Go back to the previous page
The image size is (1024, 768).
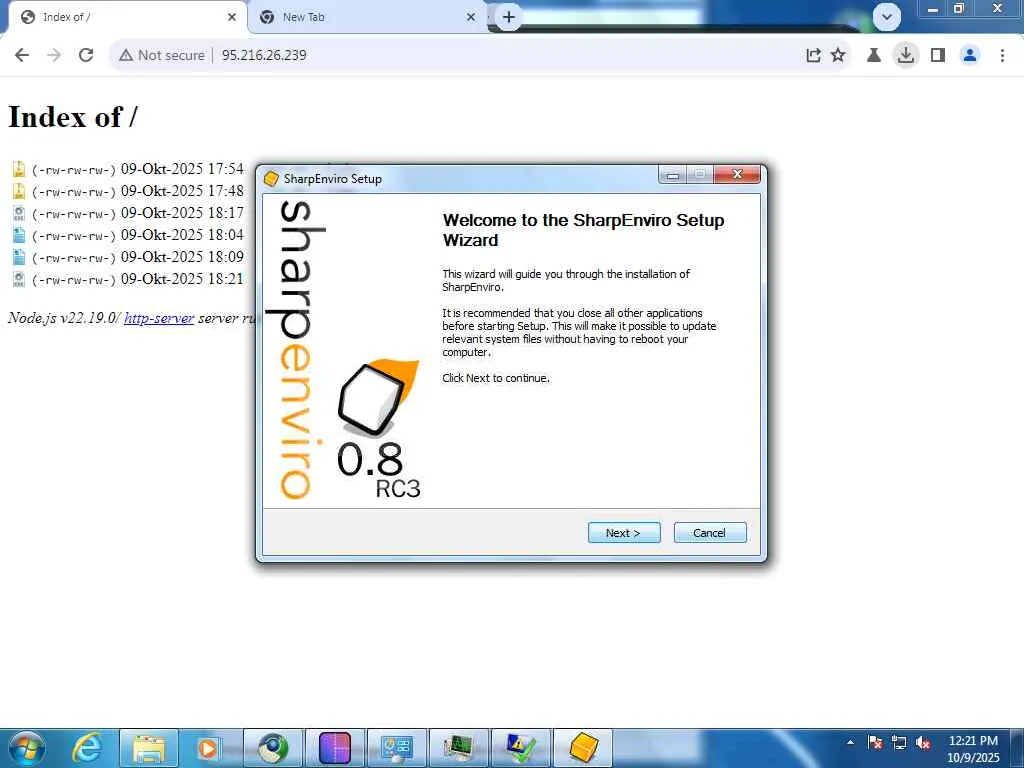tap(22, 56)
